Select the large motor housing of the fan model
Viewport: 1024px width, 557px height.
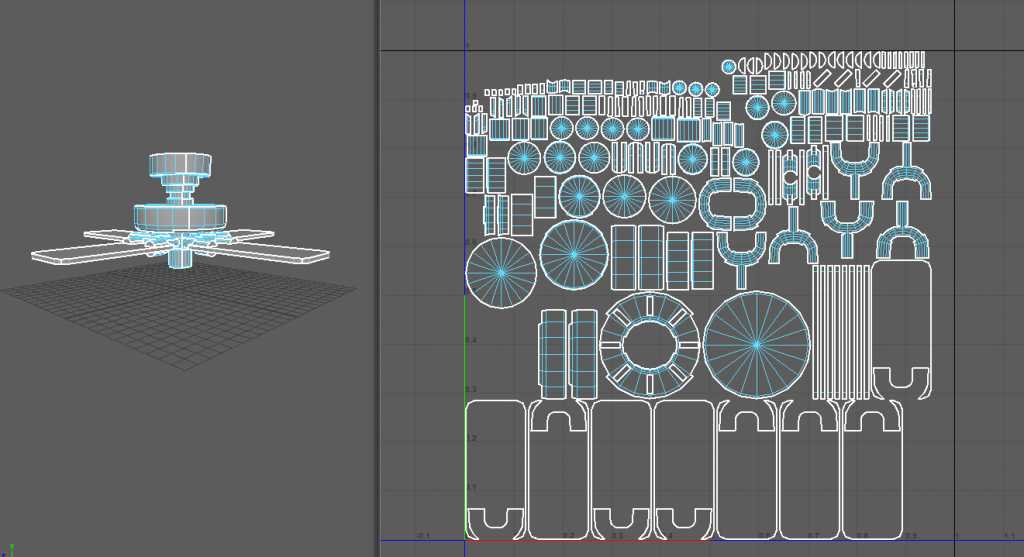181,217
